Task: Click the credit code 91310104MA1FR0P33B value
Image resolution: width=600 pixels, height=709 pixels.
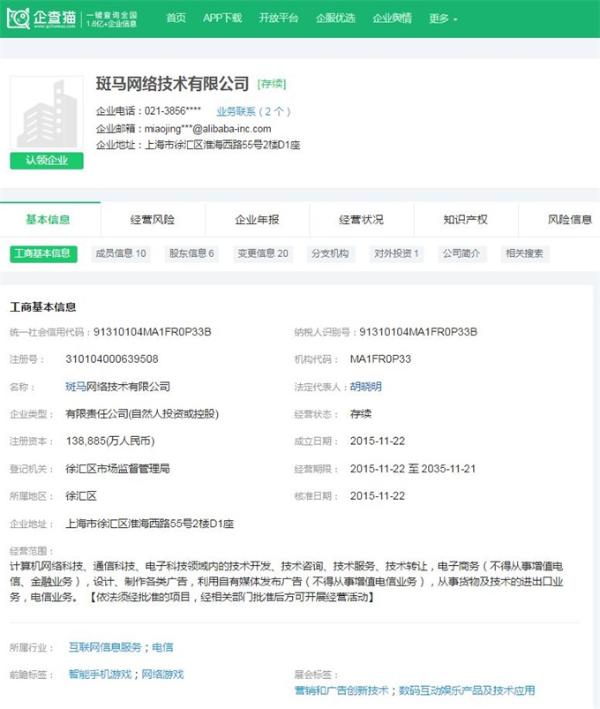Action: [152, 332]
